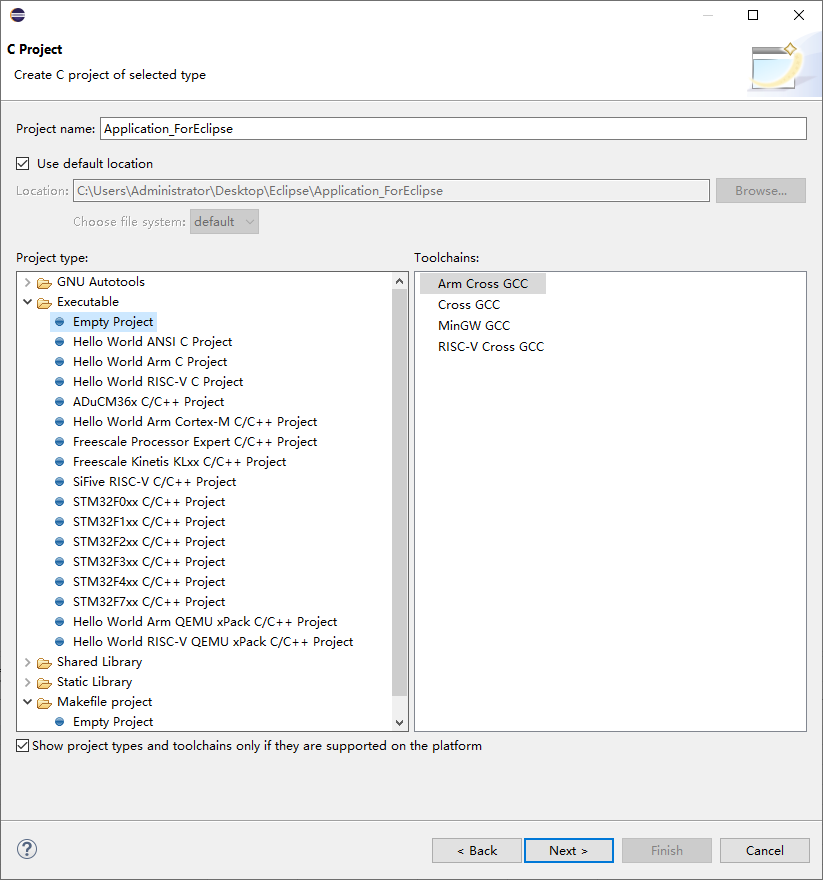823x880 pixels.
Task: Click the Makefile project folder icon
Action: click(44, 703)
